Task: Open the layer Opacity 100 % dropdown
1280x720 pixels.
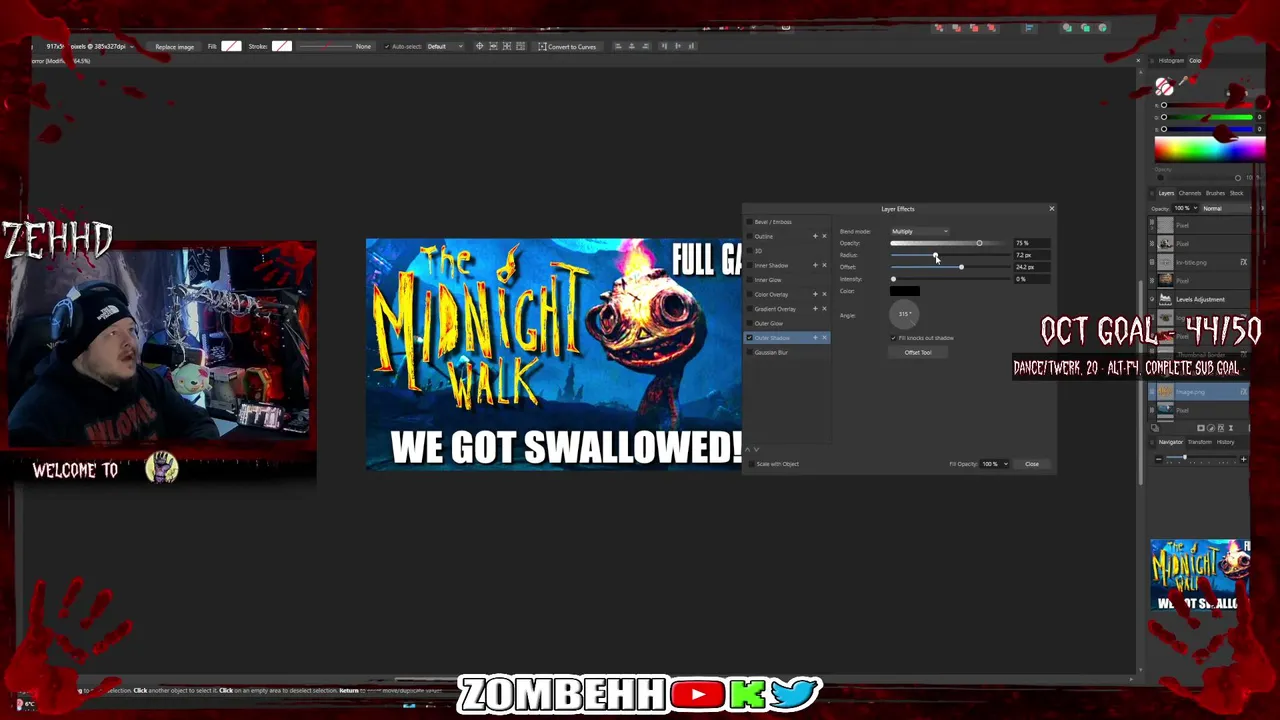Action: pyautogui.click(x=1186, y=208)
